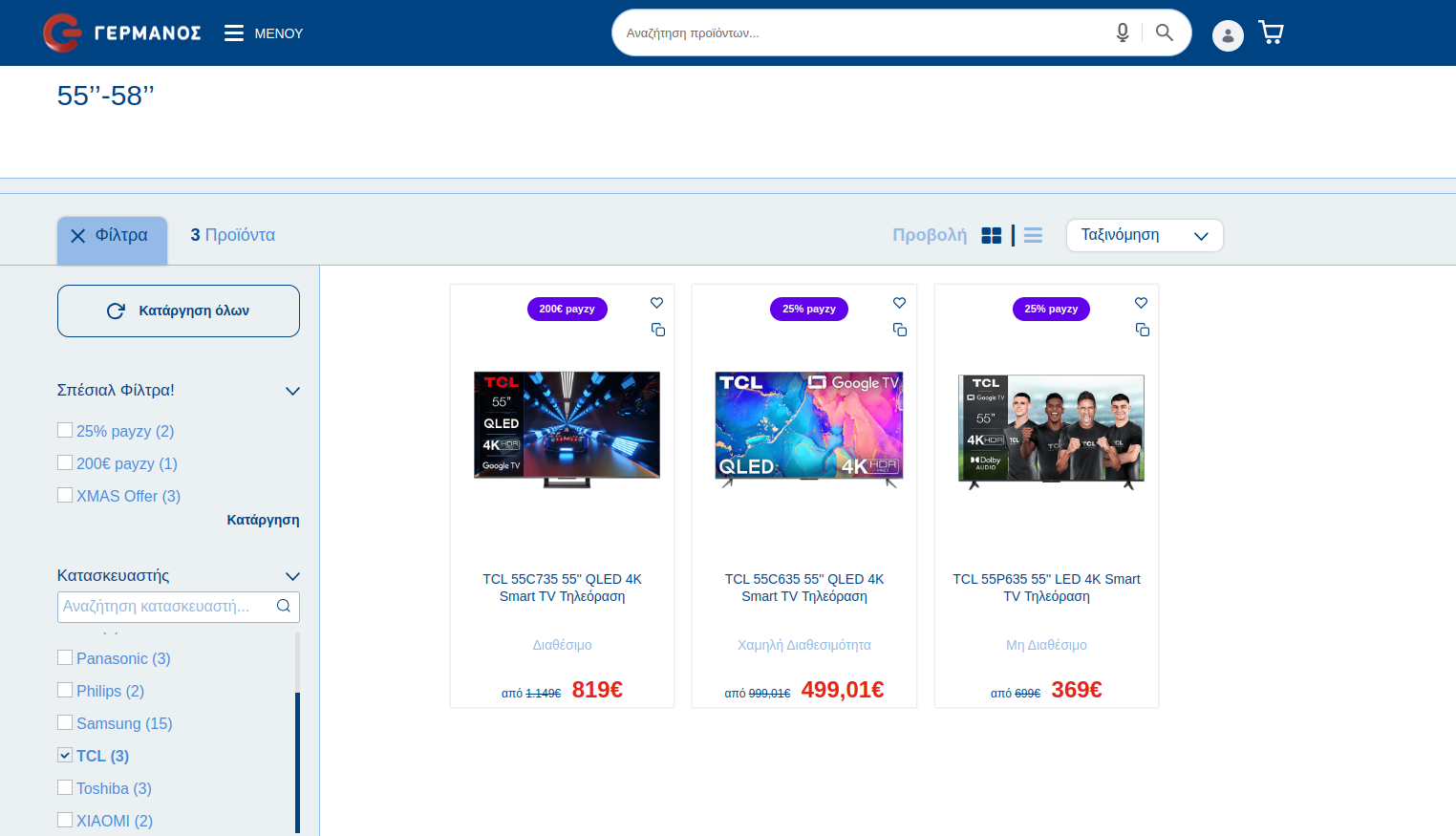
Task: Click the magnifier search icon in header
Action: pyautogui.click(x=1164, y=32)
